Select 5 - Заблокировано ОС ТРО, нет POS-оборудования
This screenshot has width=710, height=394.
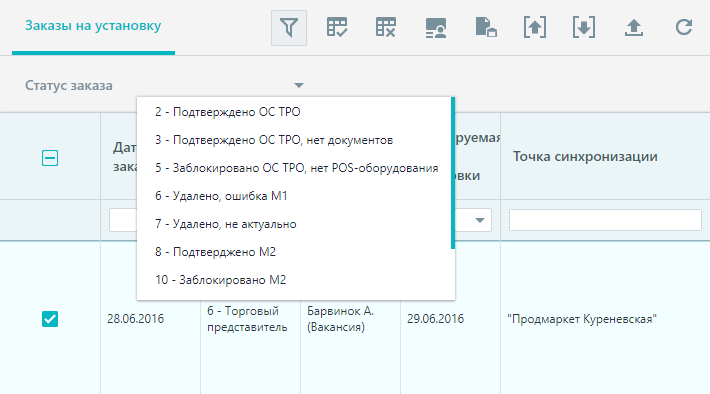297,168
